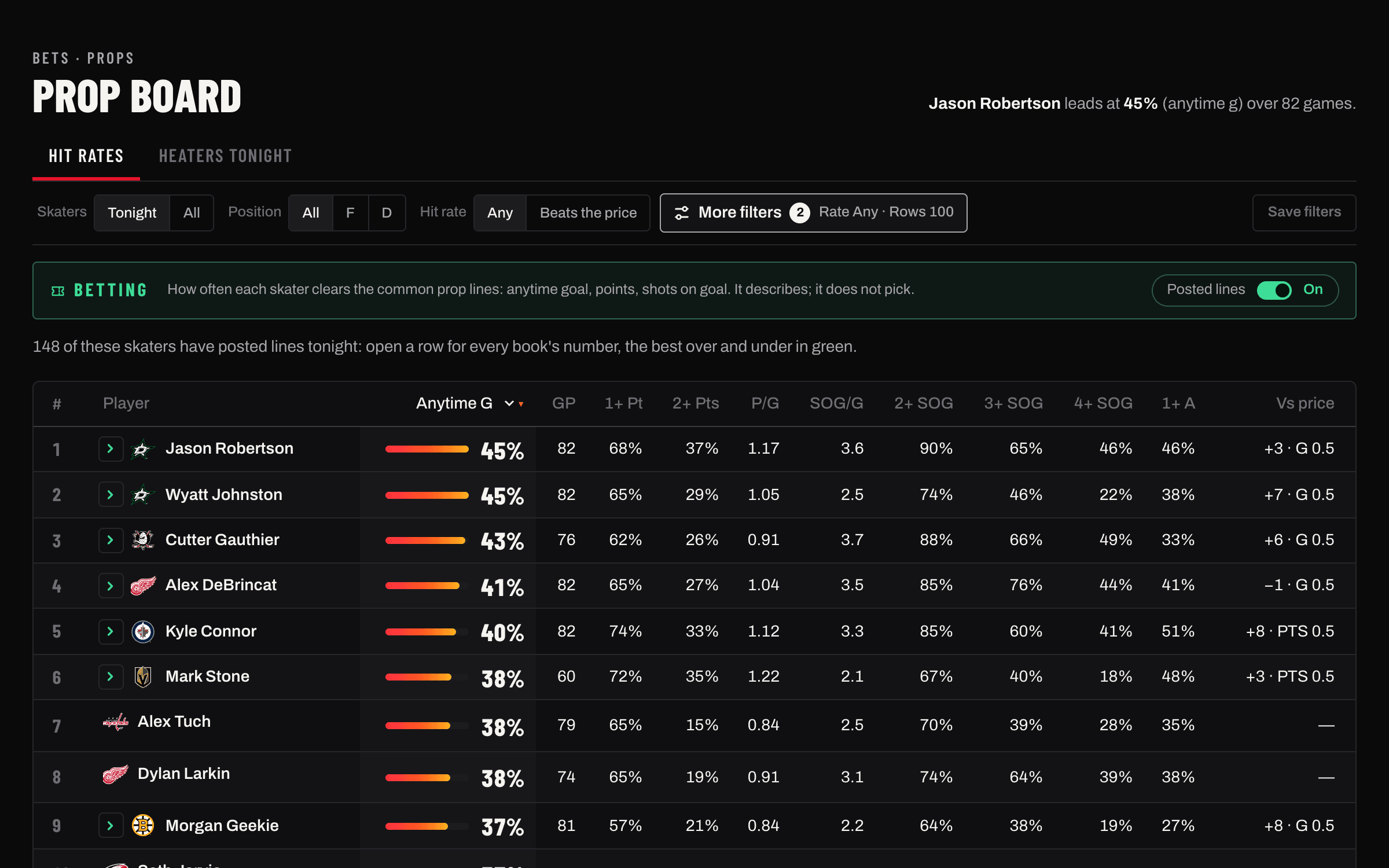Open More filters panel

click(813, 213)
